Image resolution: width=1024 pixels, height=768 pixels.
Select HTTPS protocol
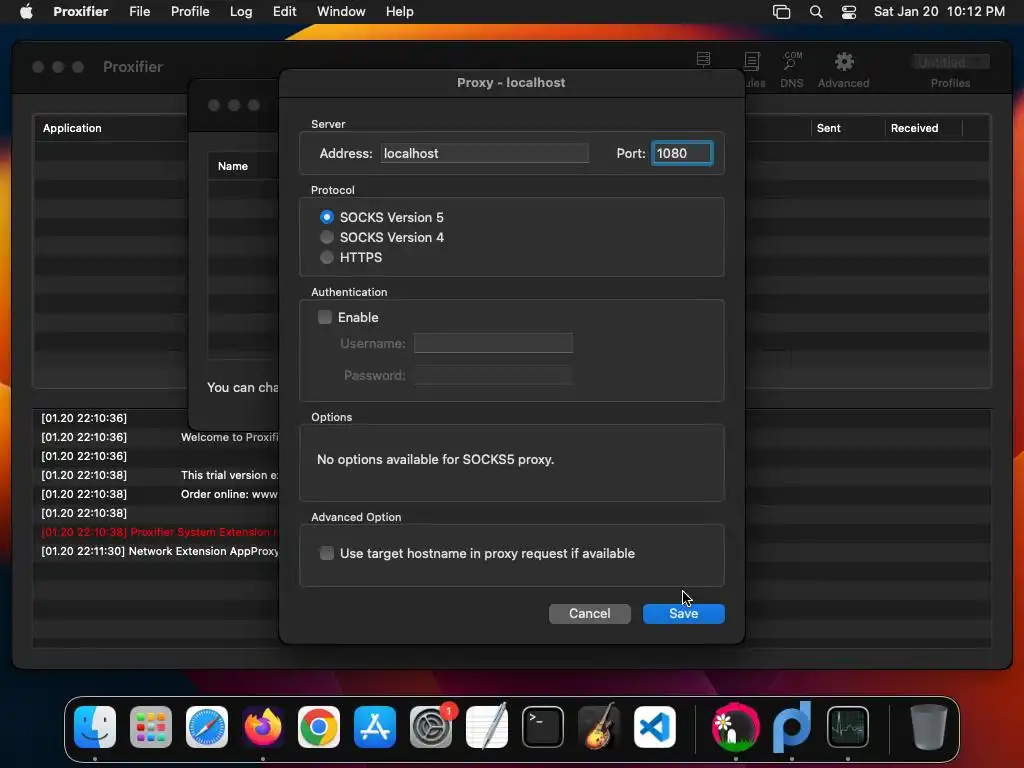(327, 257)
